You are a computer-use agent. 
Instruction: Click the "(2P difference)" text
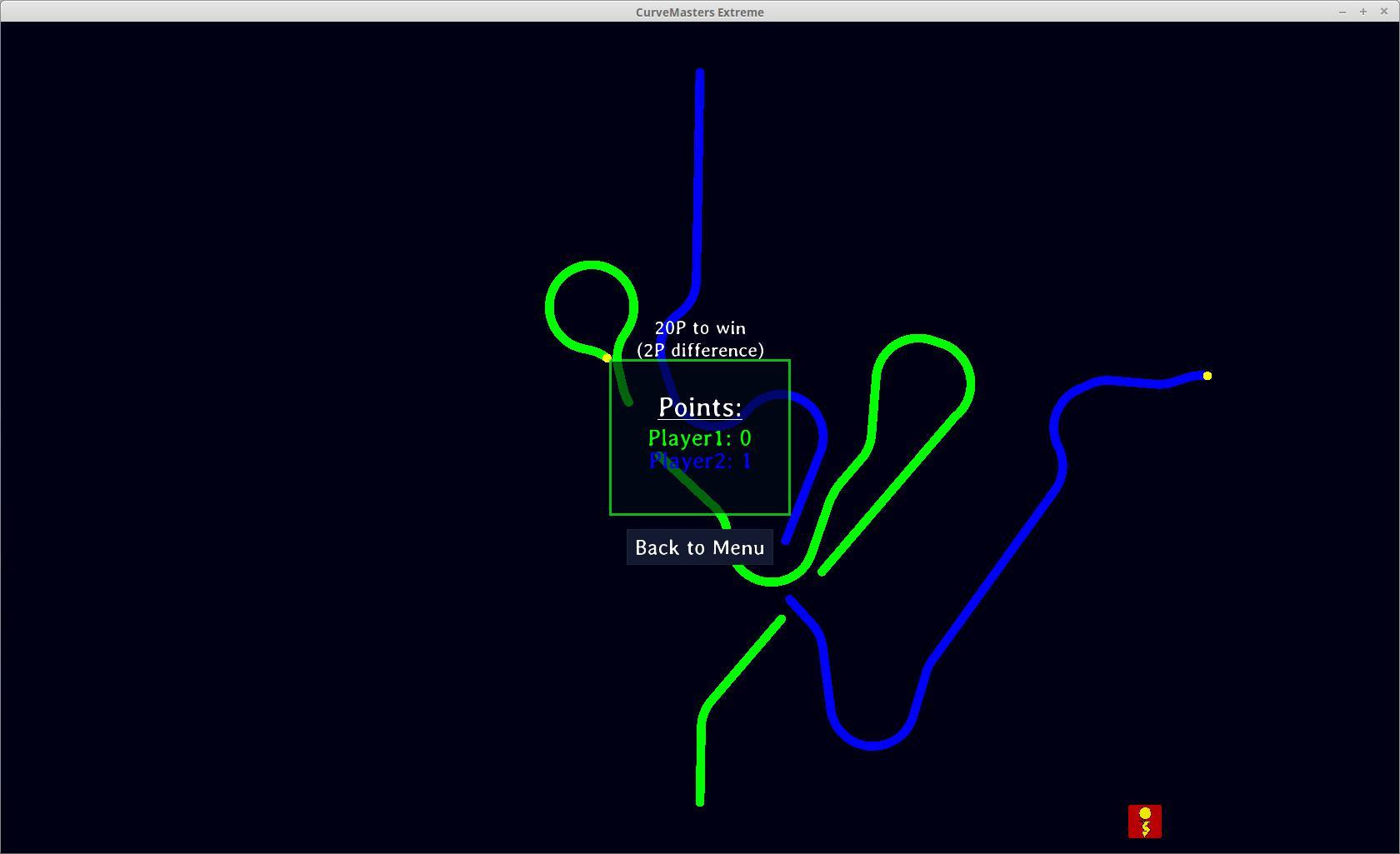pos(700,351)
